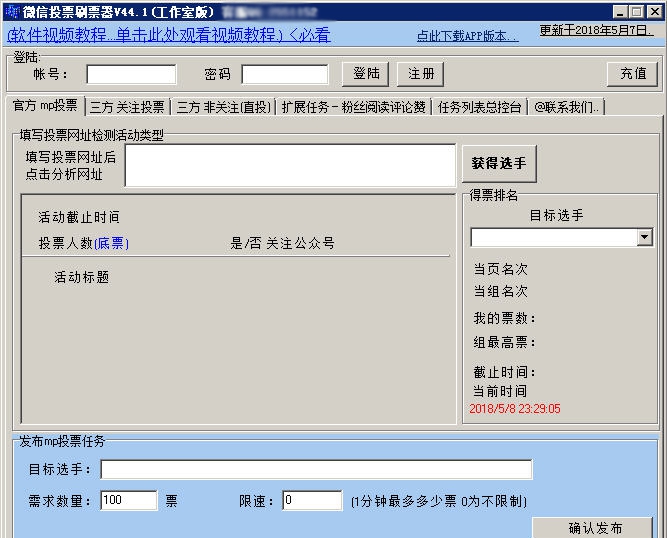
Task: Click the 我的票数 label
Action: (x=504, y=318)
